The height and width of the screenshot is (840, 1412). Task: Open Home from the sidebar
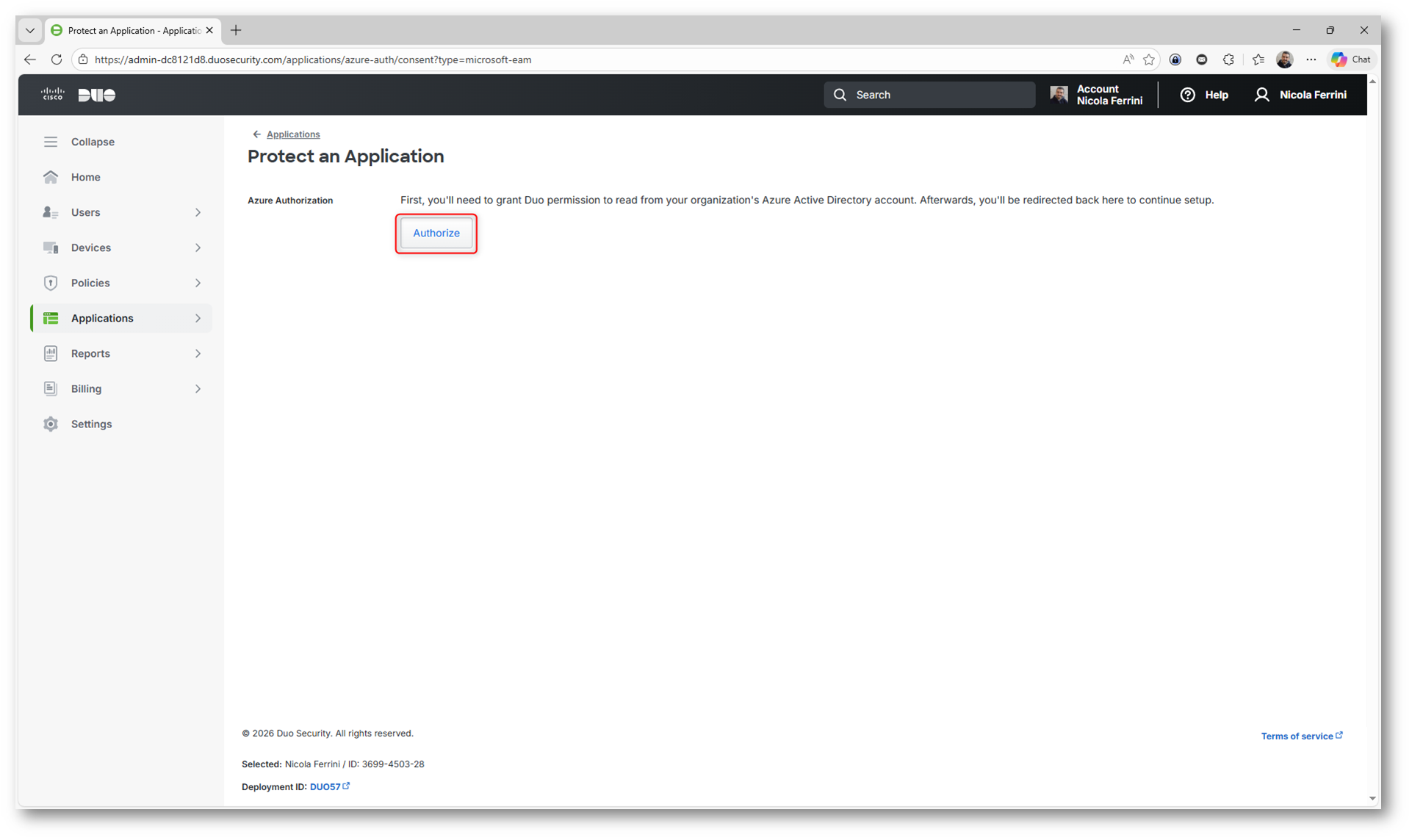[85, 177]
